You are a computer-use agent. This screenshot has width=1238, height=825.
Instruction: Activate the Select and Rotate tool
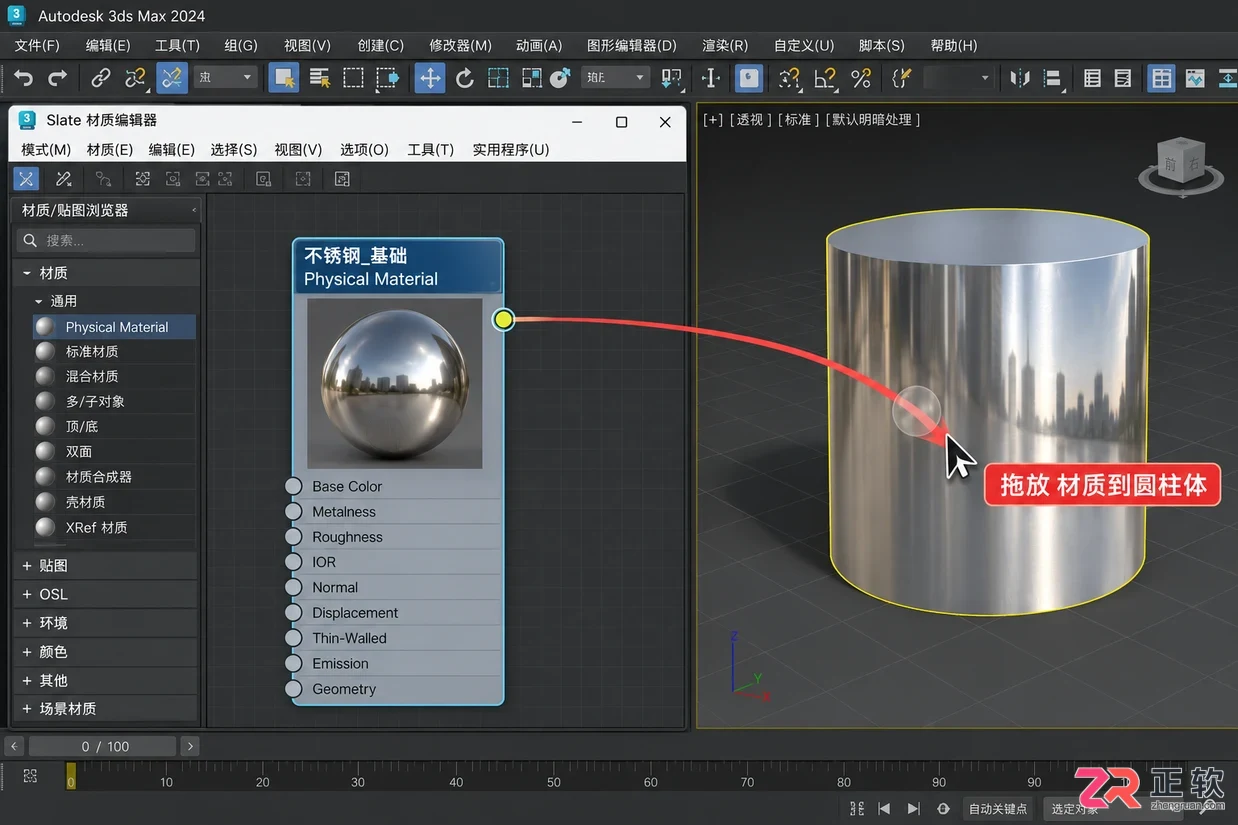pos(464,77)
